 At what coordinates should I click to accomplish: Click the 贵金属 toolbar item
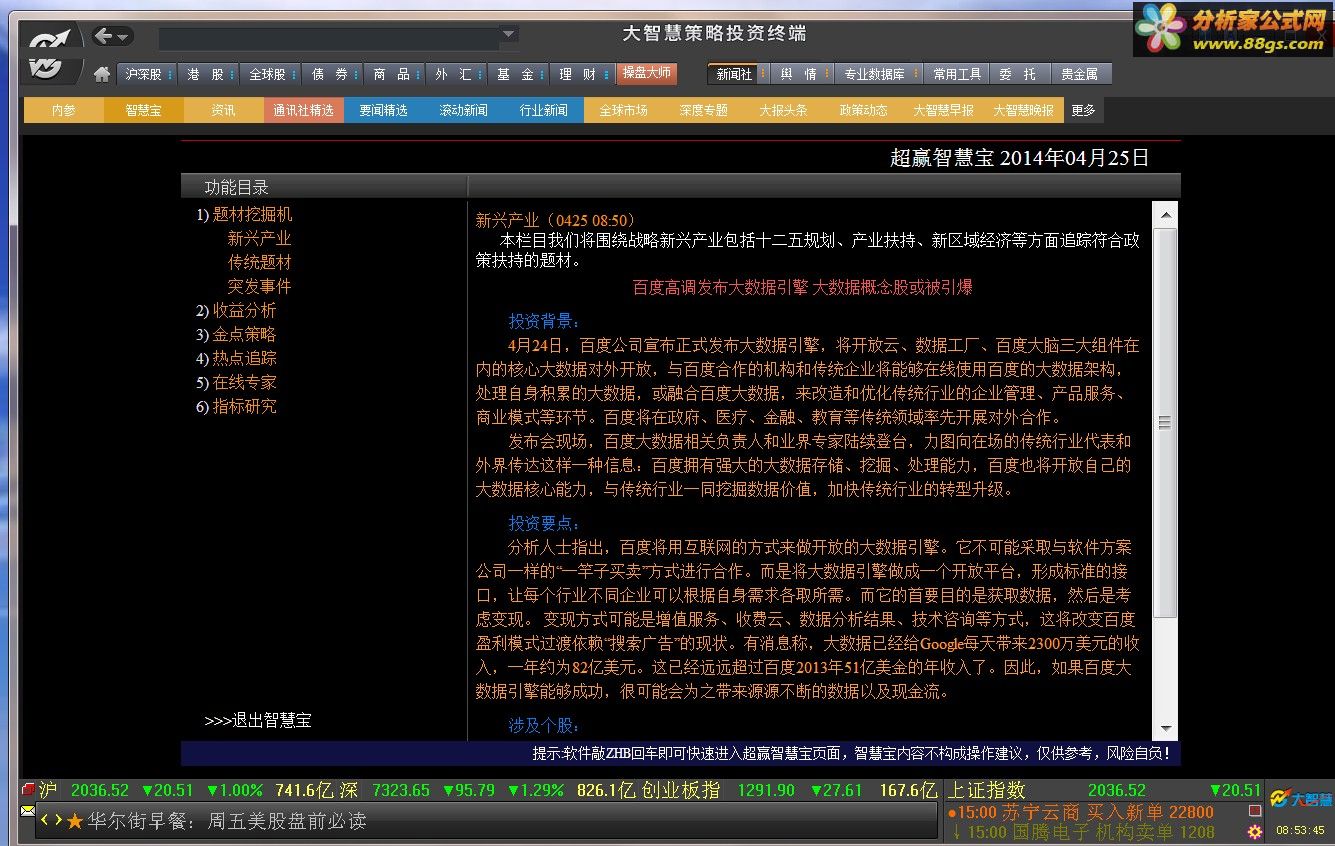(1080, 74)
